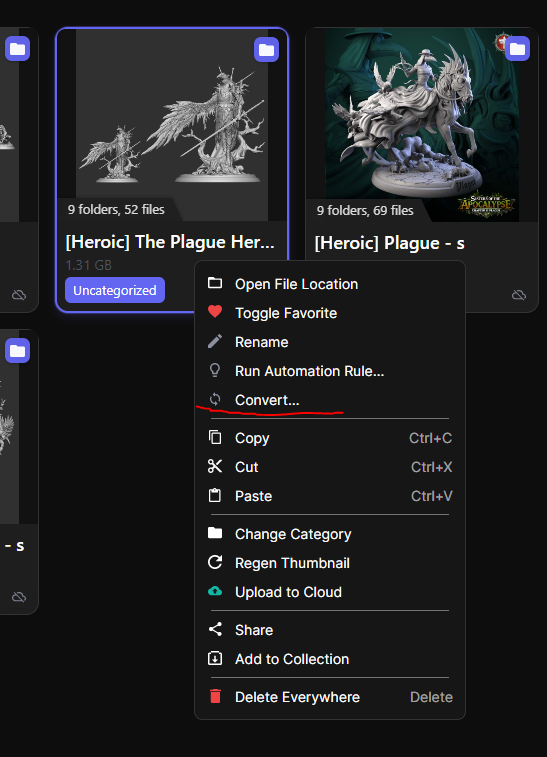
Task: Click the circular arrows Convert icon
Action: [215, 399]
